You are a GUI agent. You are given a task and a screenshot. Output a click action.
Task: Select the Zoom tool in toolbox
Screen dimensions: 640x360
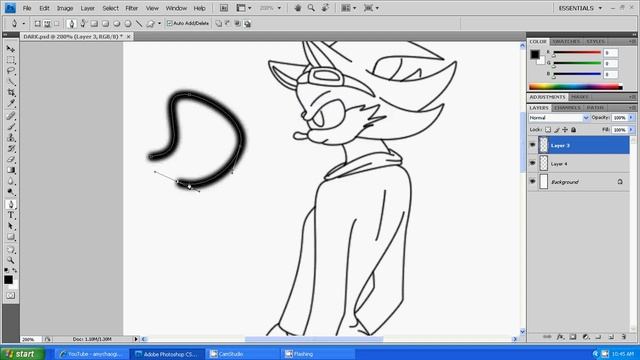pos(11,260)
